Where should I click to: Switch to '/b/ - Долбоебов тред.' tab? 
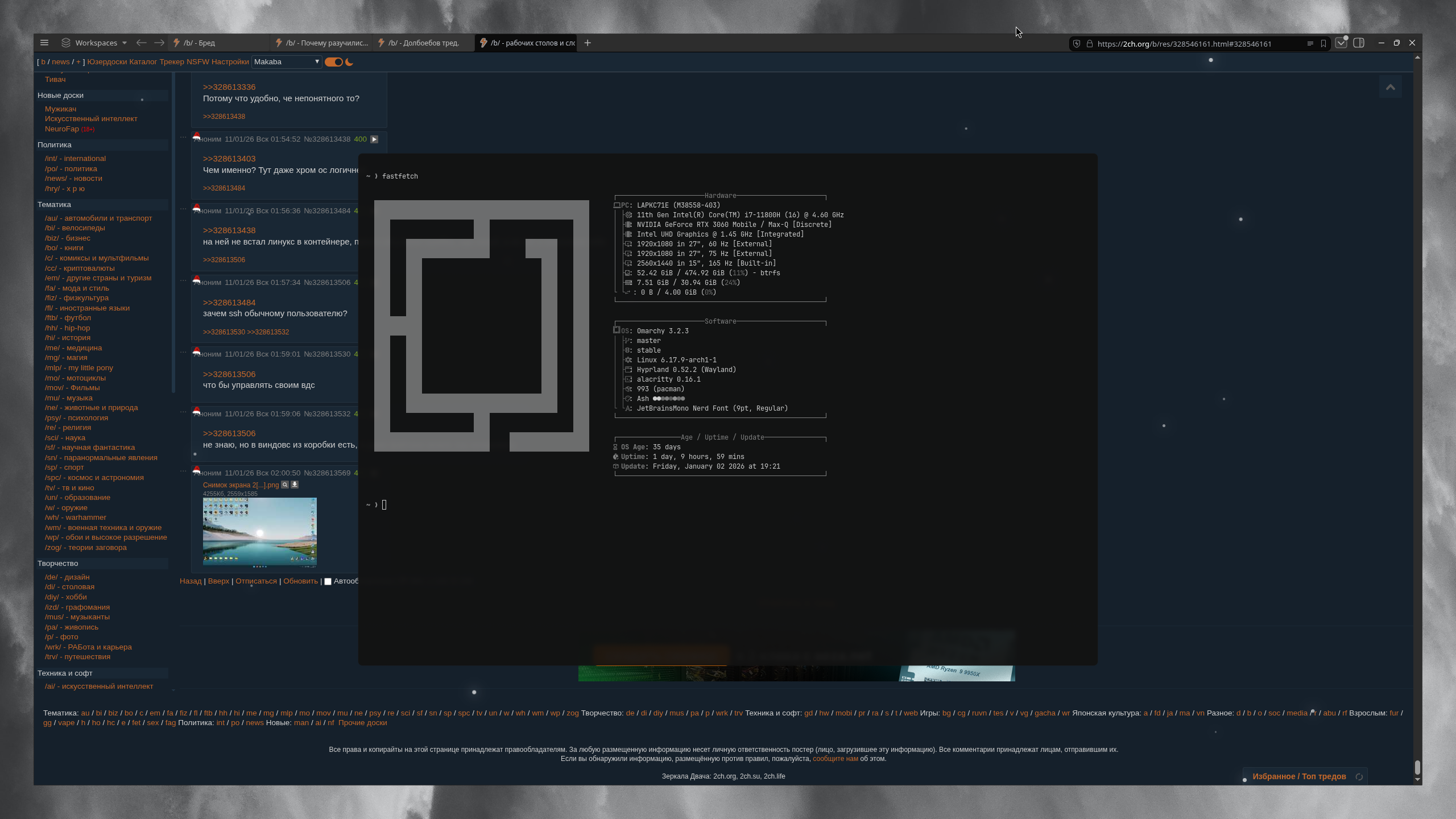click(x=423, y=43)
